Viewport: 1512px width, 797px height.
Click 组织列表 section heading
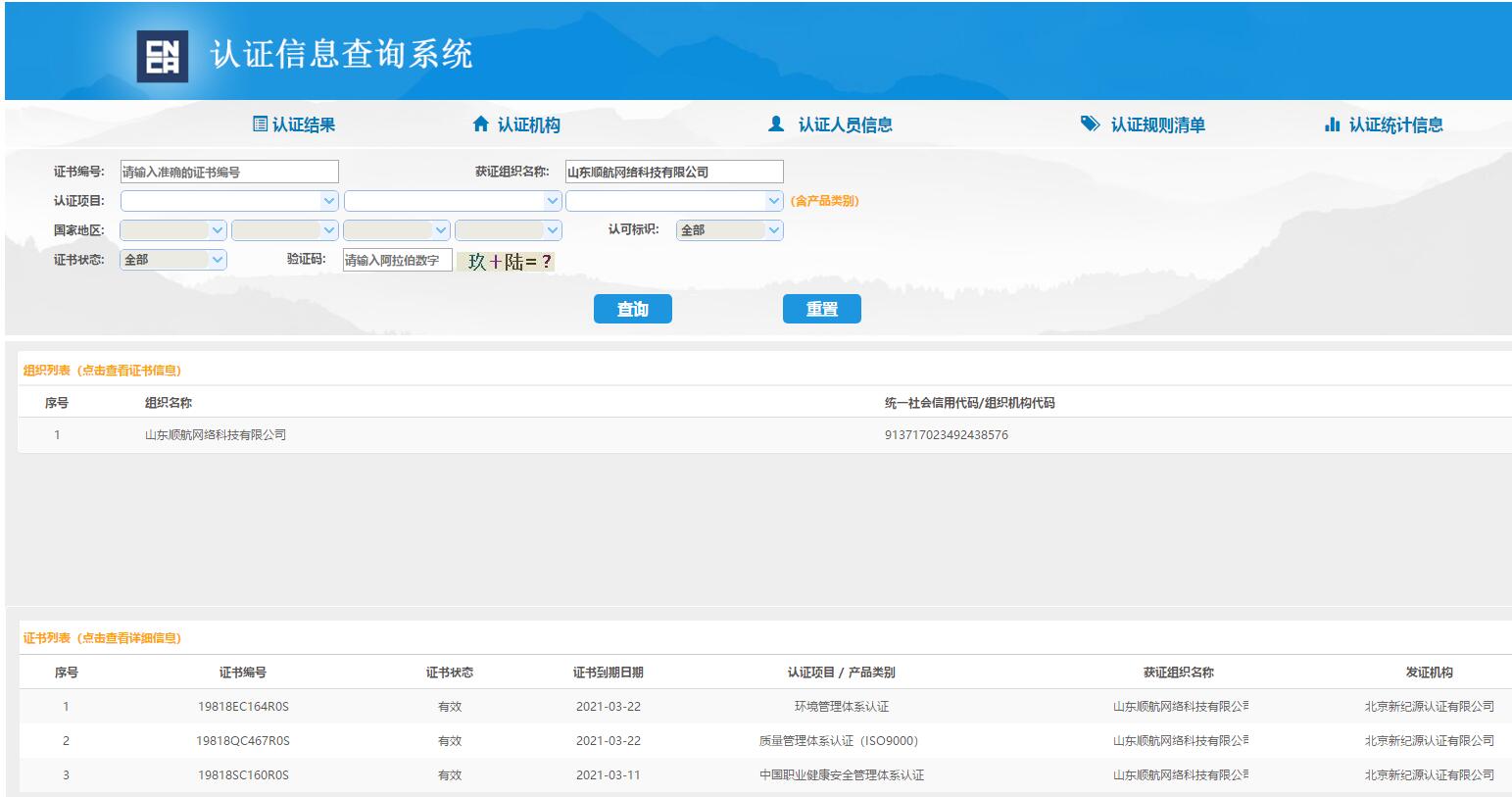coord(102,371)
